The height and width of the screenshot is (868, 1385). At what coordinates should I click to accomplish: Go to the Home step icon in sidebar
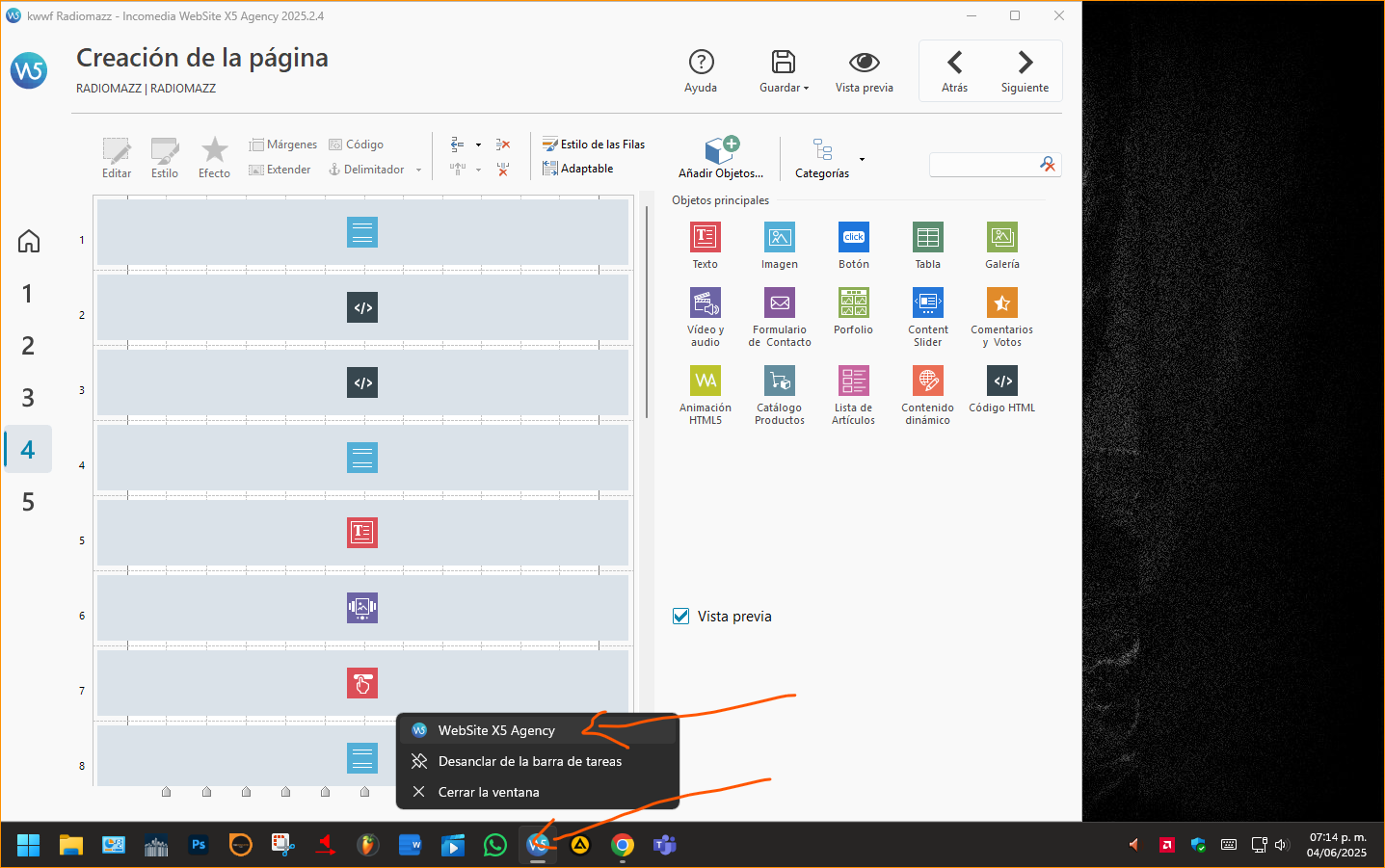(29, 241)
